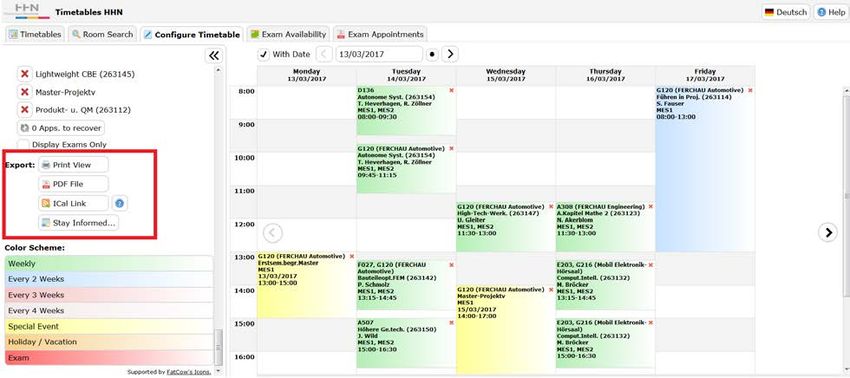
Task: Click the ICal Link help question-mark icon
Action: click(x=120, y=204)
